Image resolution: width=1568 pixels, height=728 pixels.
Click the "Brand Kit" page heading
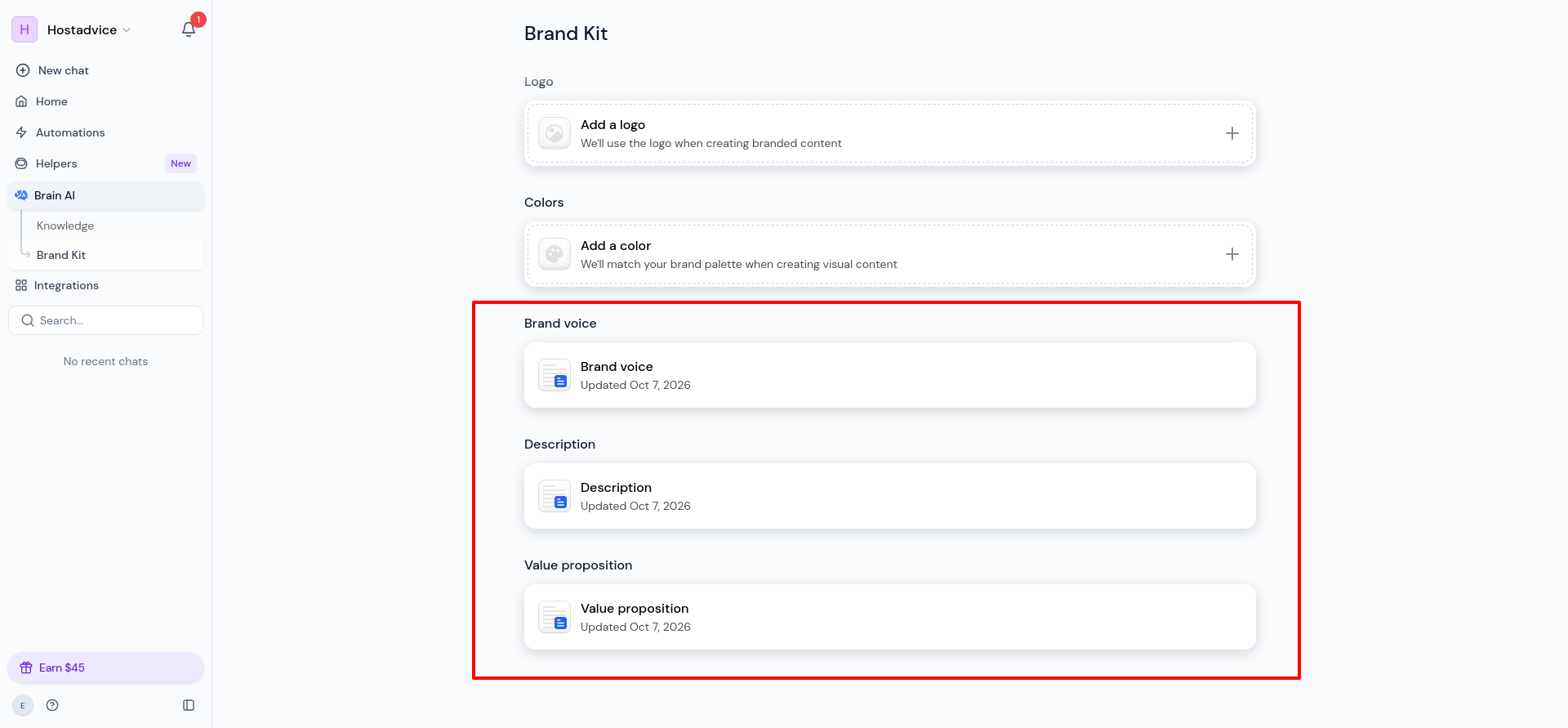coord(566,33)
